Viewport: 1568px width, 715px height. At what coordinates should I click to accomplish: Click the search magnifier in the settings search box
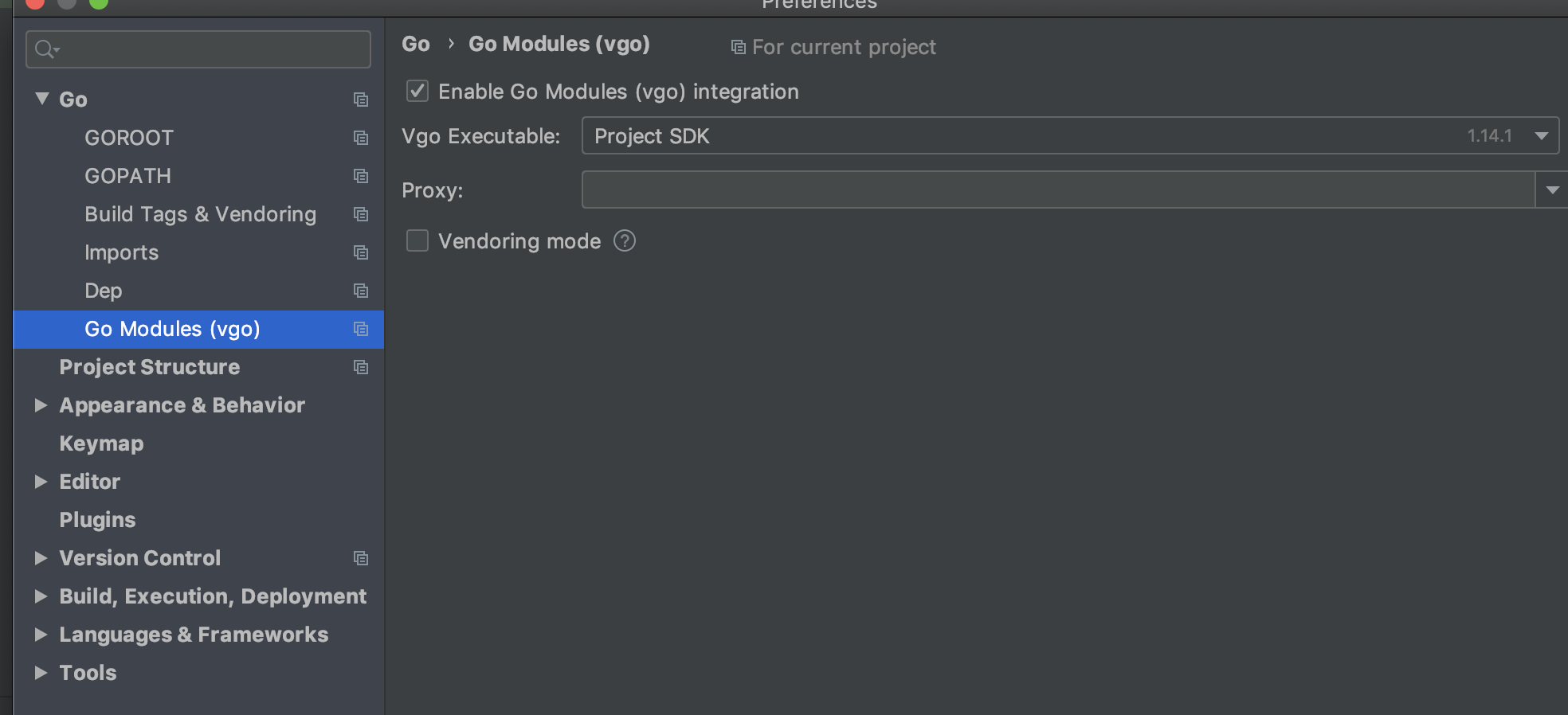coord(45,49)
